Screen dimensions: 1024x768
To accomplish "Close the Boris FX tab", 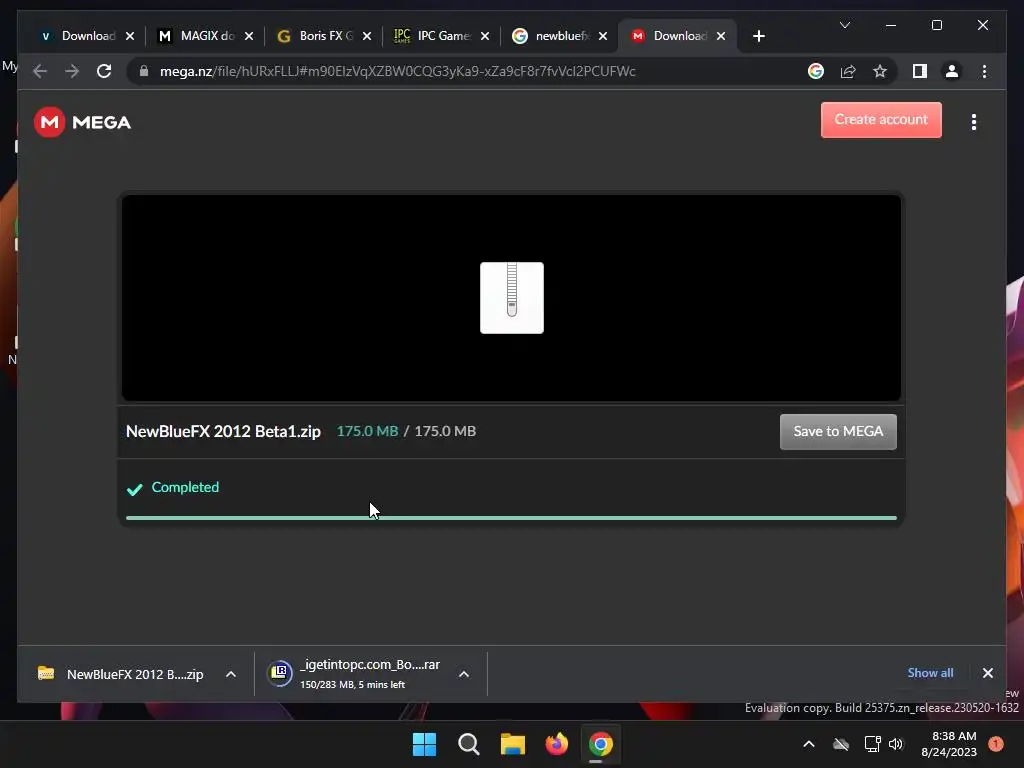I will (367, 36).
